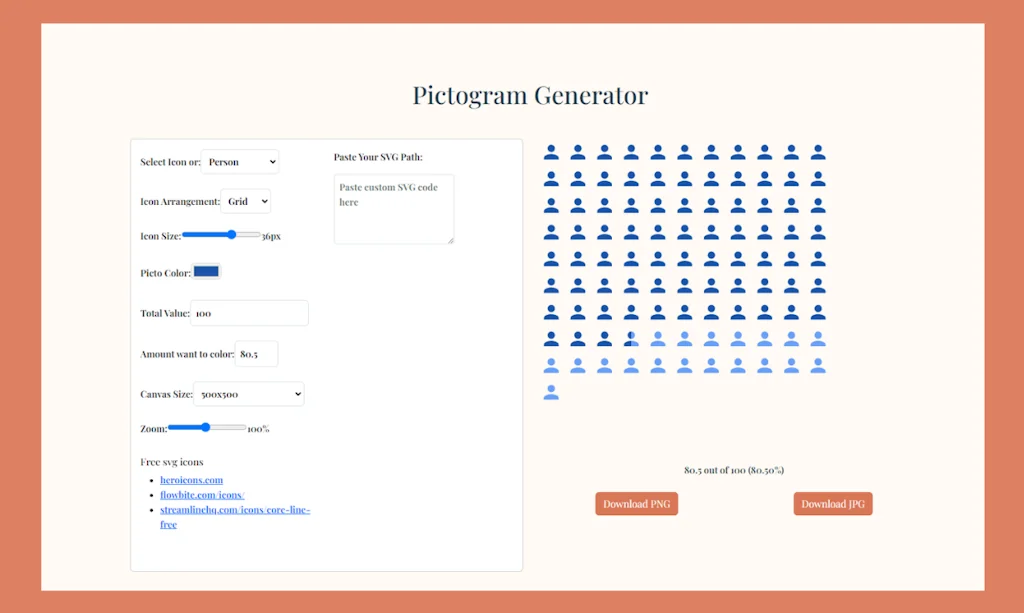Open the streamlinehq.com core-line-free link

click(x=235, y=509)
